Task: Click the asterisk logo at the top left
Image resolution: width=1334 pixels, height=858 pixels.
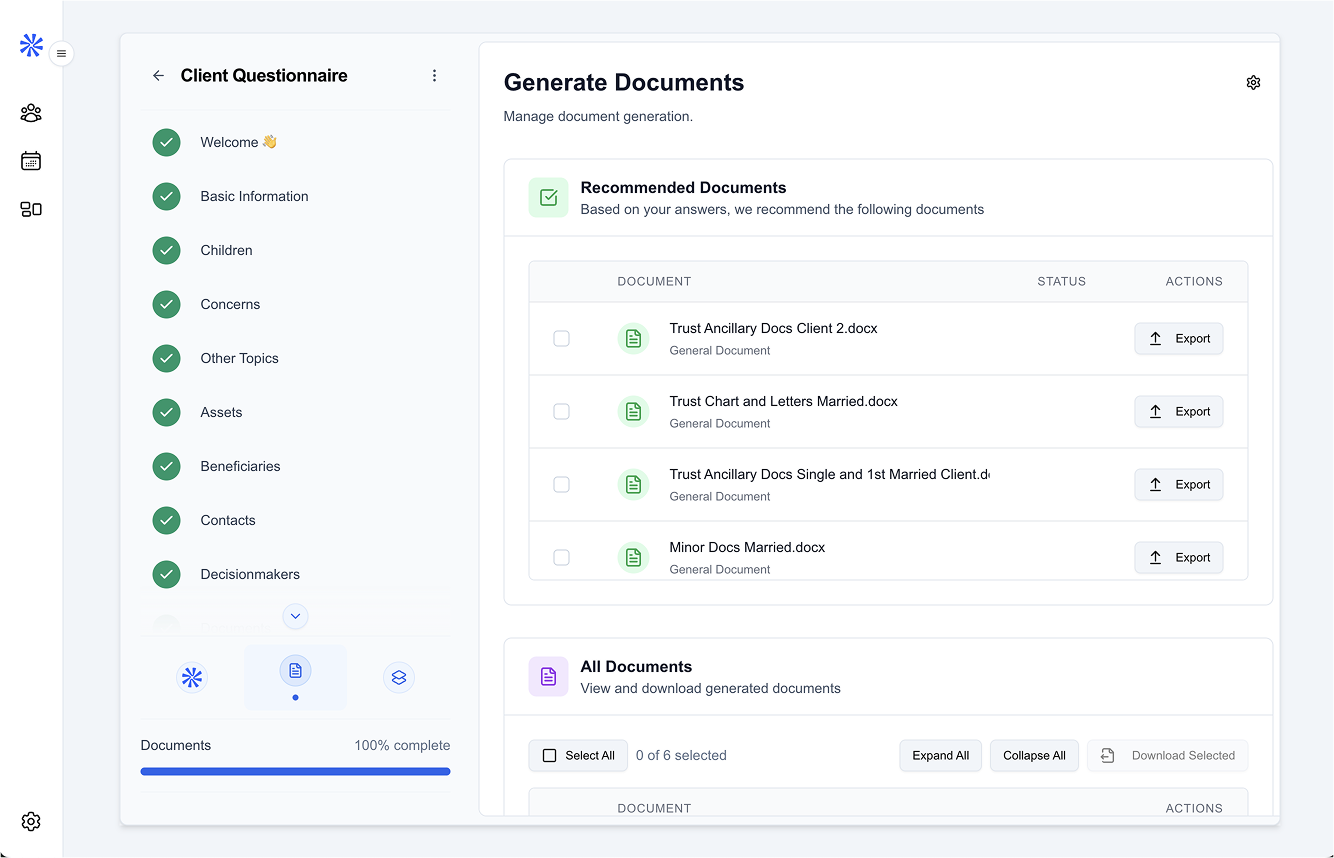Action: tap(30, 45)
